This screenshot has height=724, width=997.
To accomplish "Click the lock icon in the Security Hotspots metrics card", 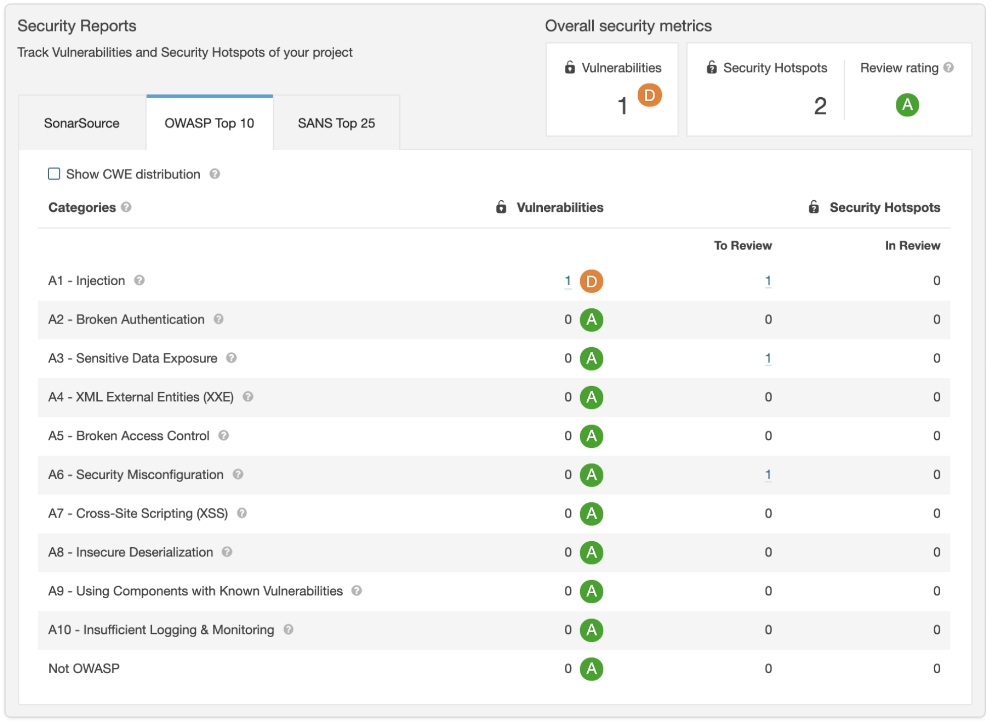I will (710, 67).
